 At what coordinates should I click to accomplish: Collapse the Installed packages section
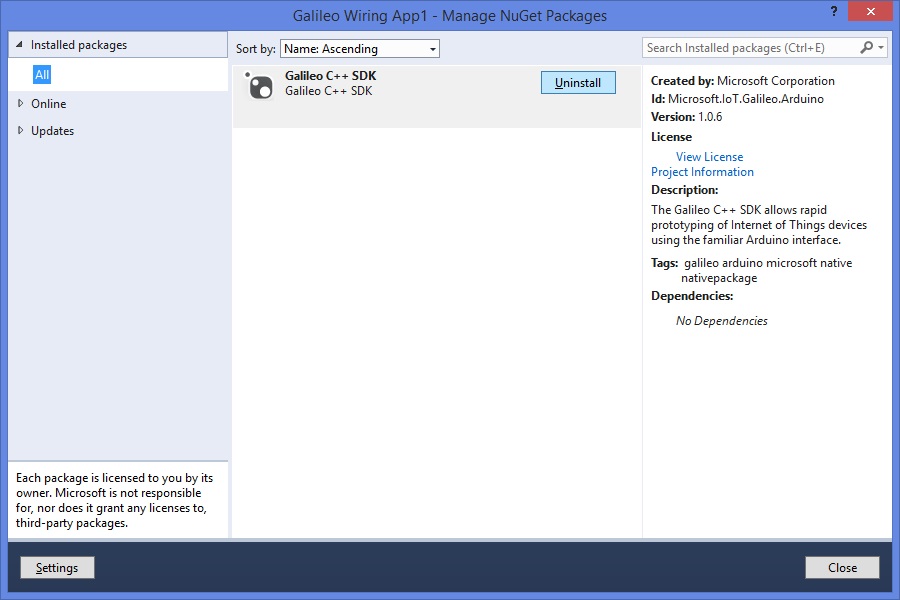(20, 44)
